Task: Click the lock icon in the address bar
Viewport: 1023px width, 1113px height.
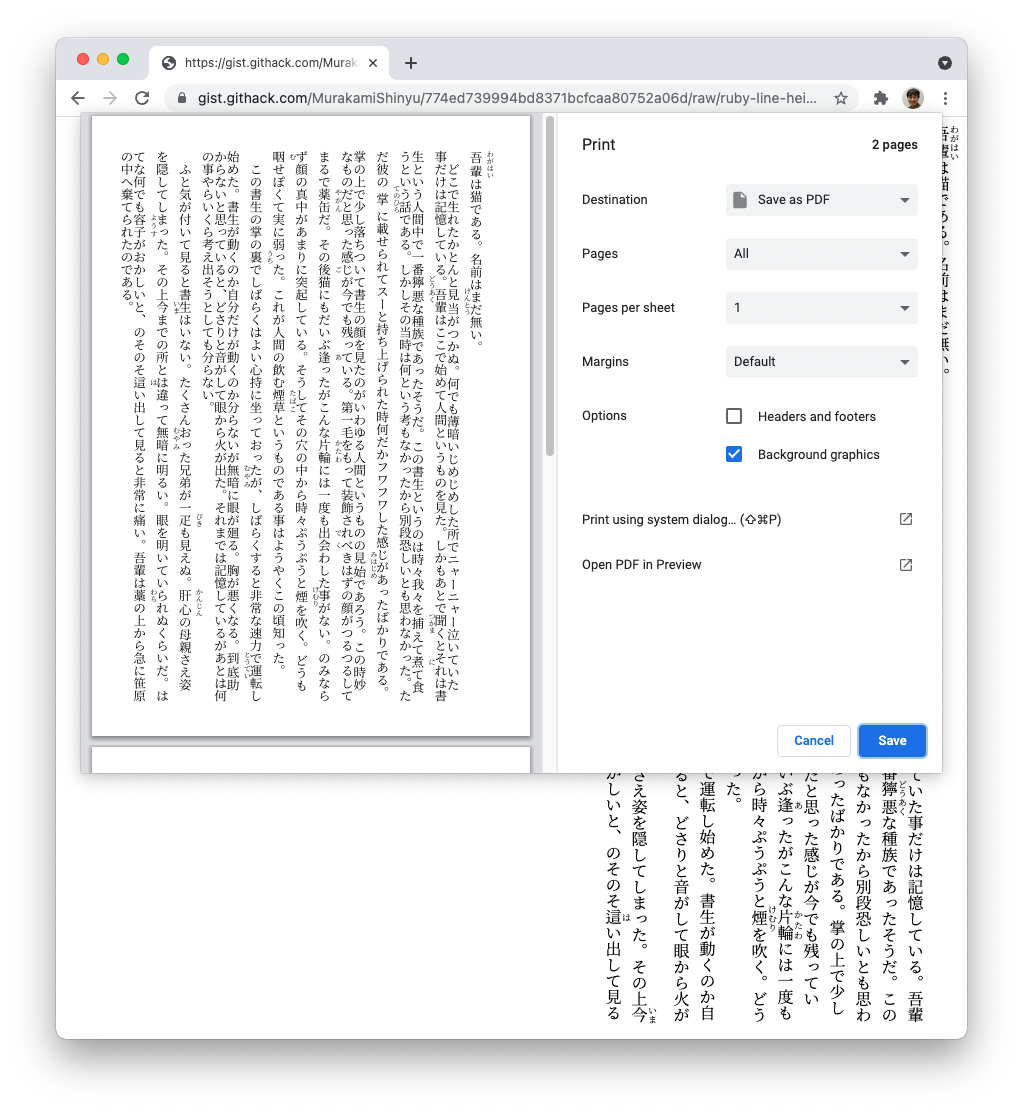Action: [182, 98]
